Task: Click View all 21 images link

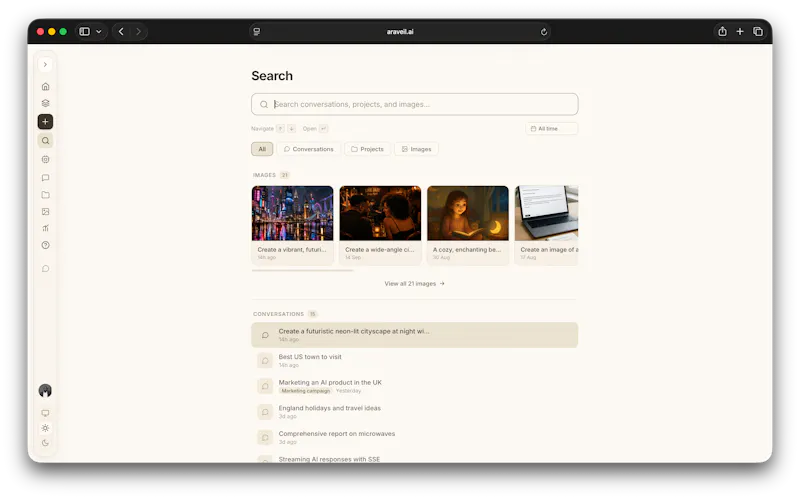Action: click(414, 284)
